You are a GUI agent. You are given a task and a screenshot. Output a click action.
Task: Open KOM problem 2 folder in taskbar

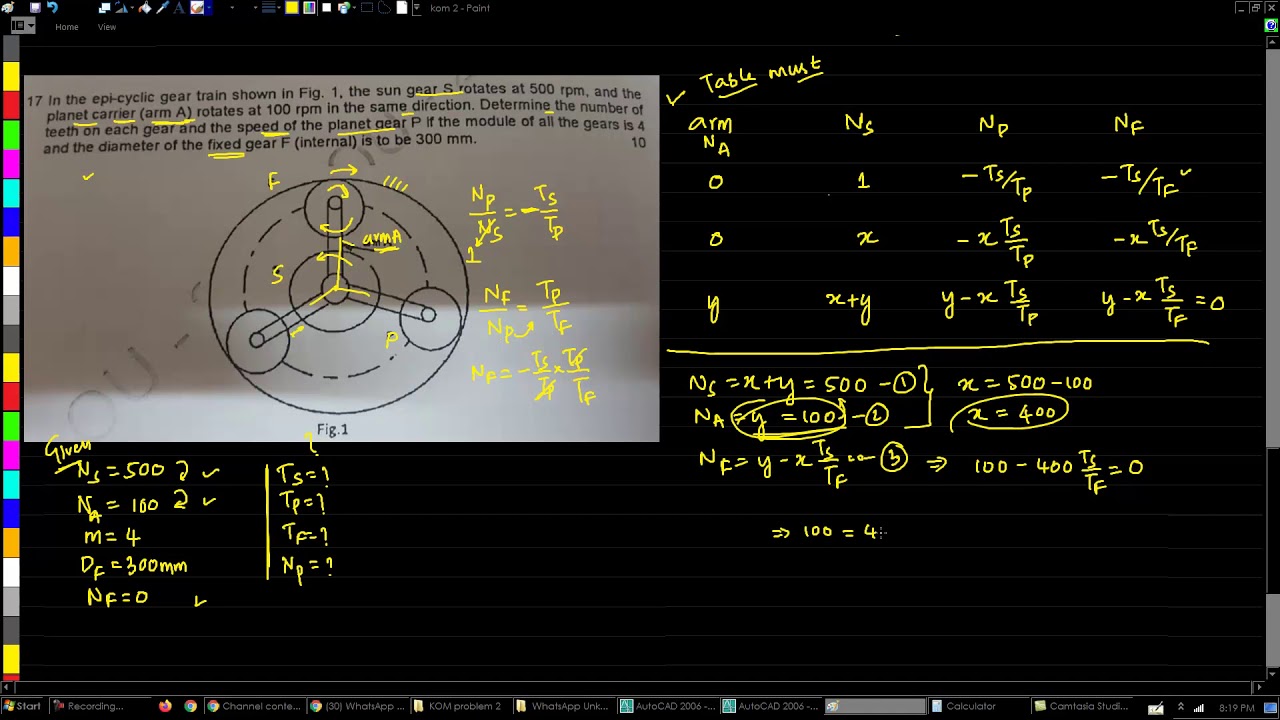point(460,706)
